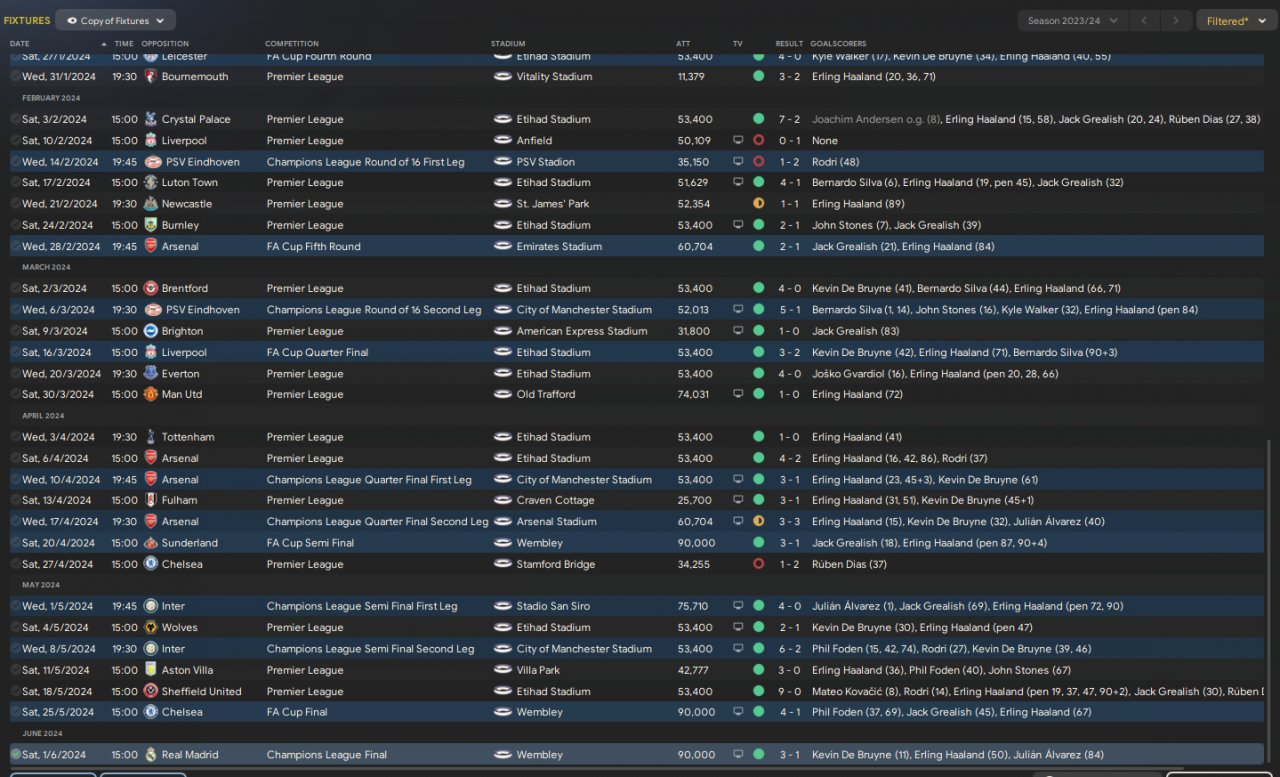The height and width of the screenshot is (777, 1280).
Task: Sort by the RESULT column header
Action: 789,44
